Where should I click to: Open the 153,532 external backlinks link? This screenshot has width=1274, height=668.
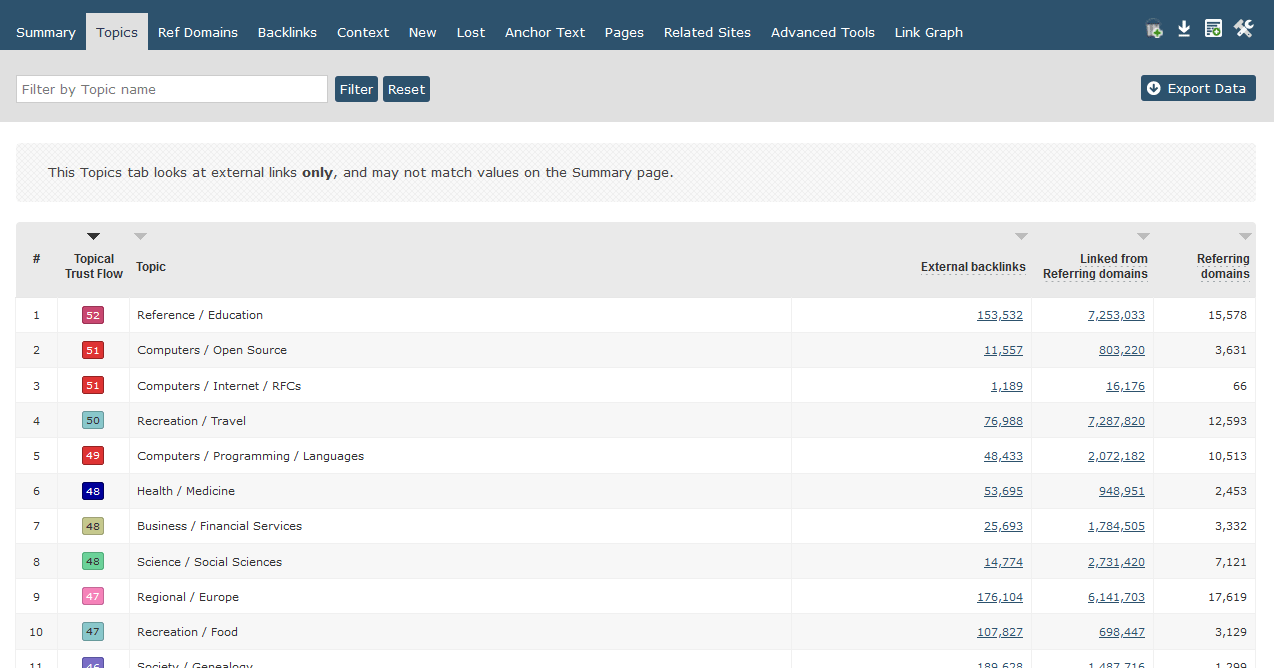point(999,315)
